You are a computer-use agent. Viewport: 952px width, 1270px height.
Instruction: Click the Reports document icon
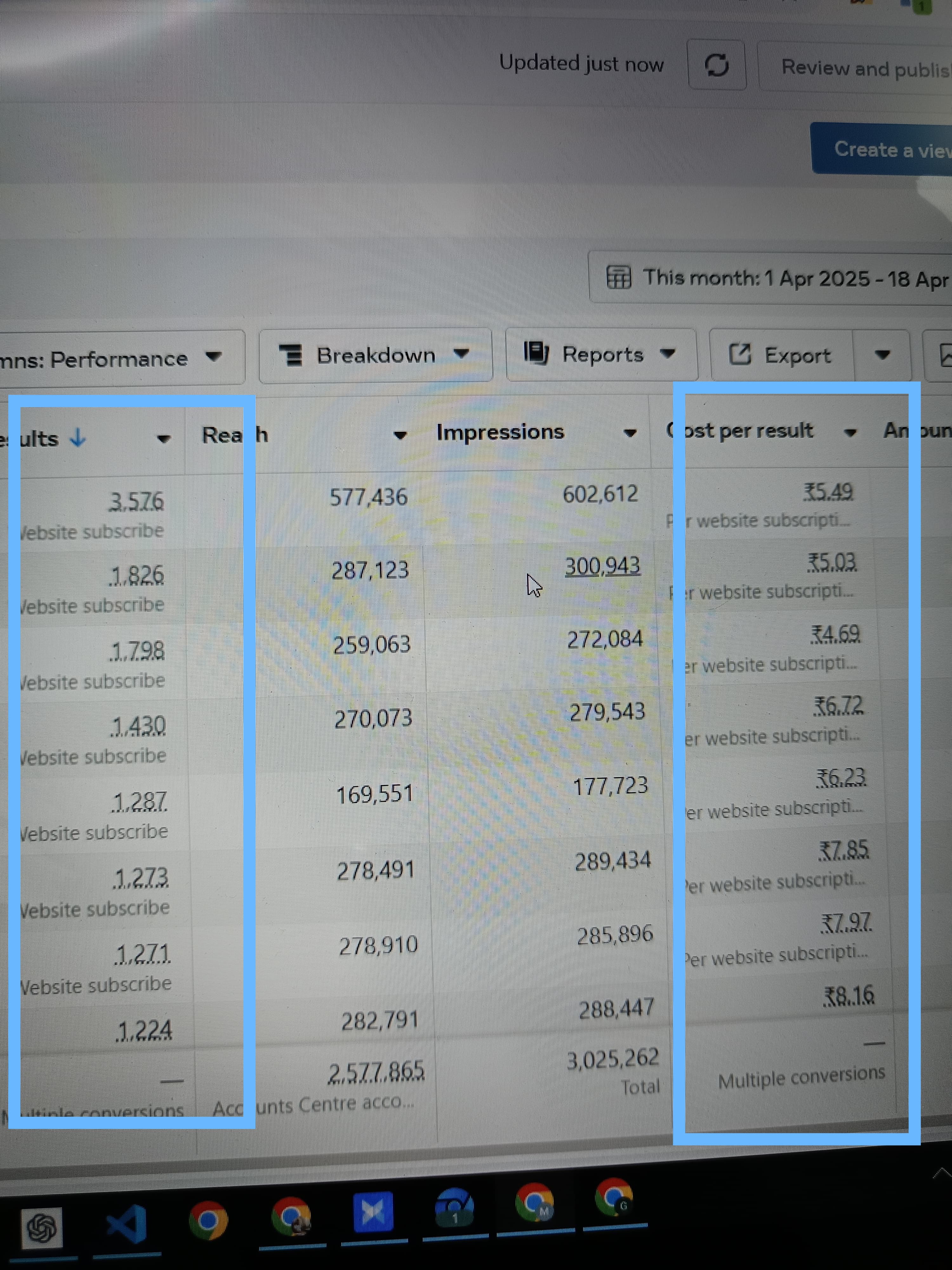(x=536, y=353)
